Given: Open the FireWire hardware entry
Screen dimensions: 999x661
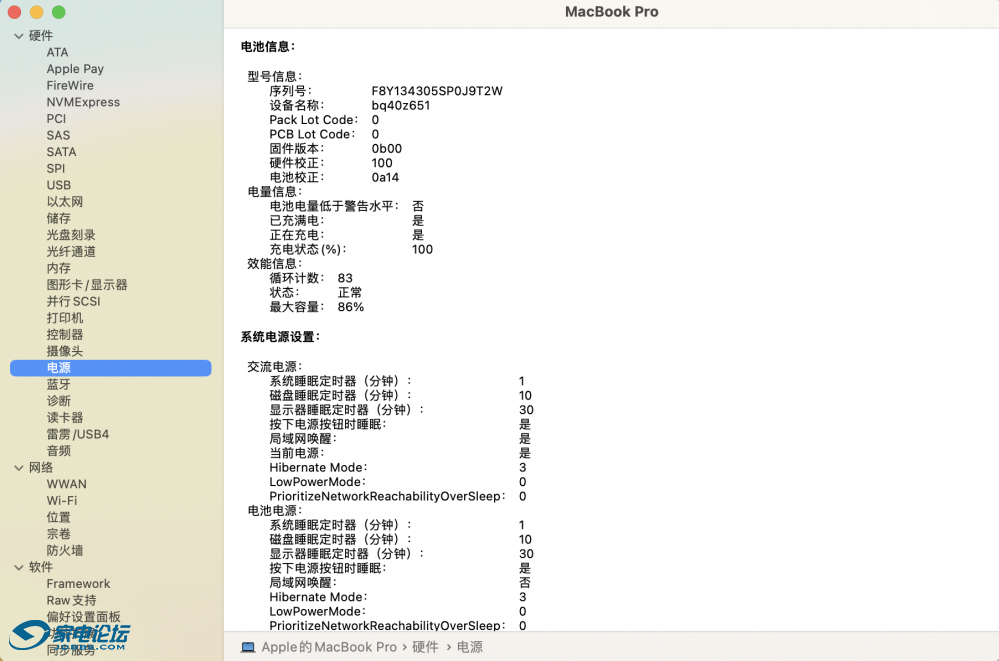Looking at the screenshot, I should click(70, 85).
